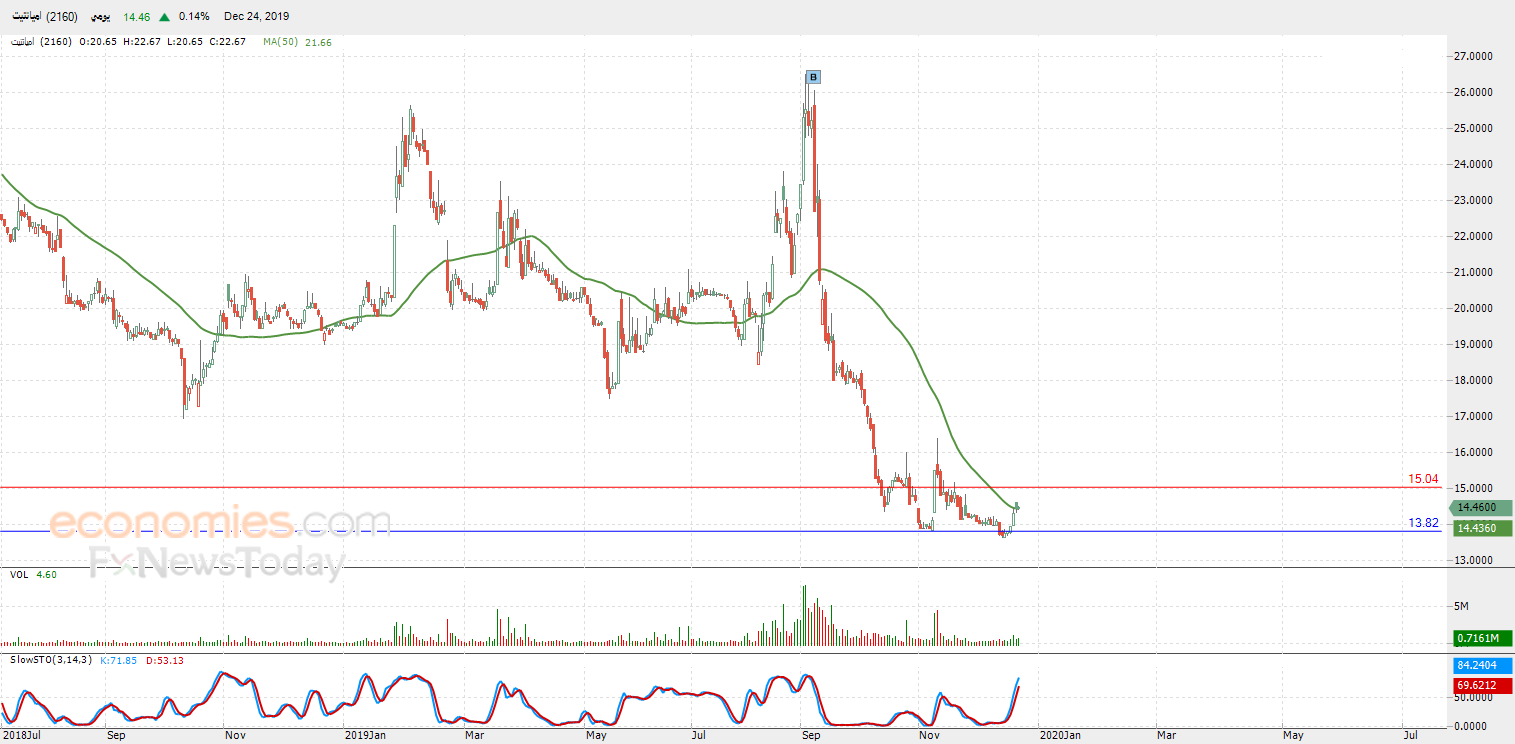
Task: Click the red 69.6212 stochastic tag
Action: click(1484, 685)
